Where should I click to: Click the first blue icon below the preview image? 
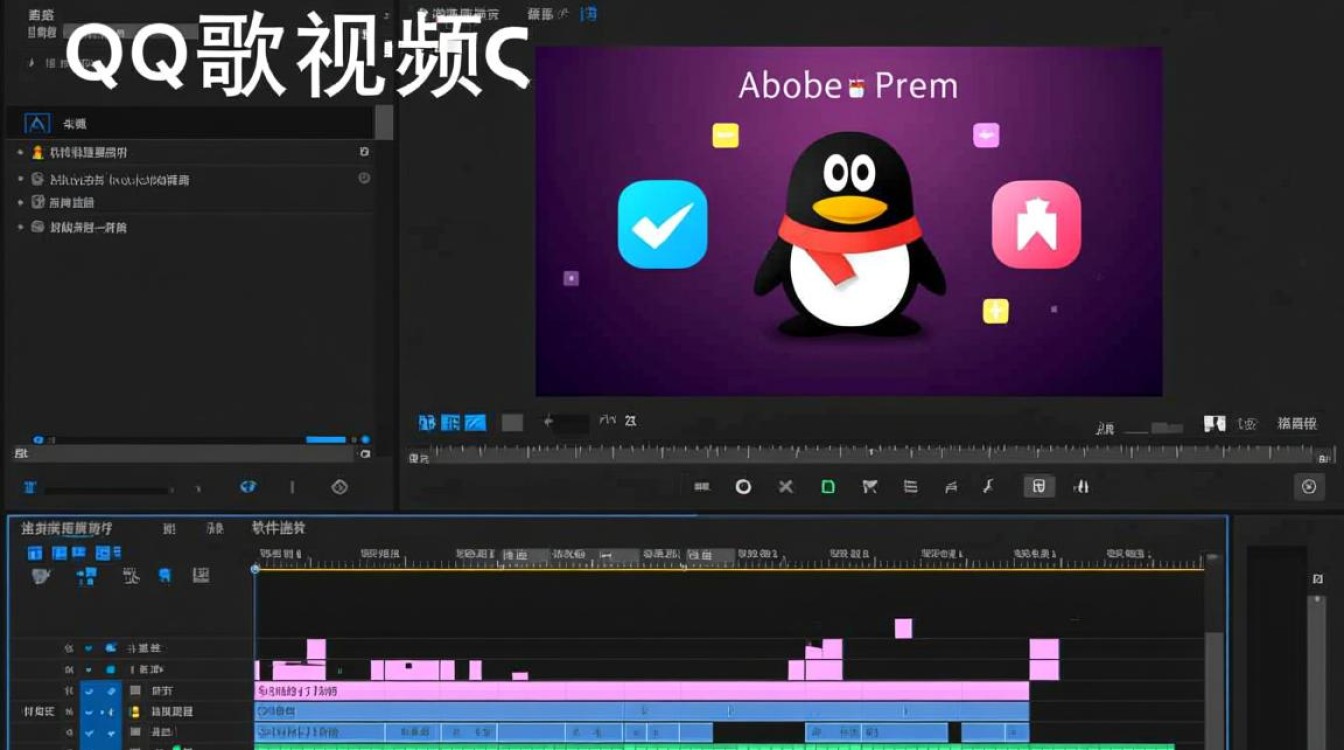427,423
